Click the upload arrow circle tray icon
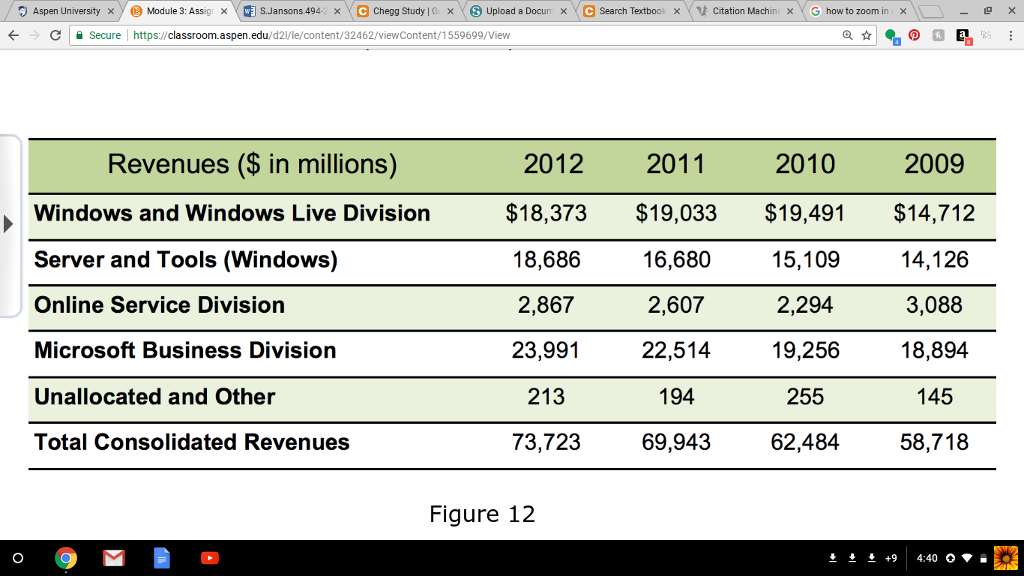The image size is (1024, 576). coord(950,558)
